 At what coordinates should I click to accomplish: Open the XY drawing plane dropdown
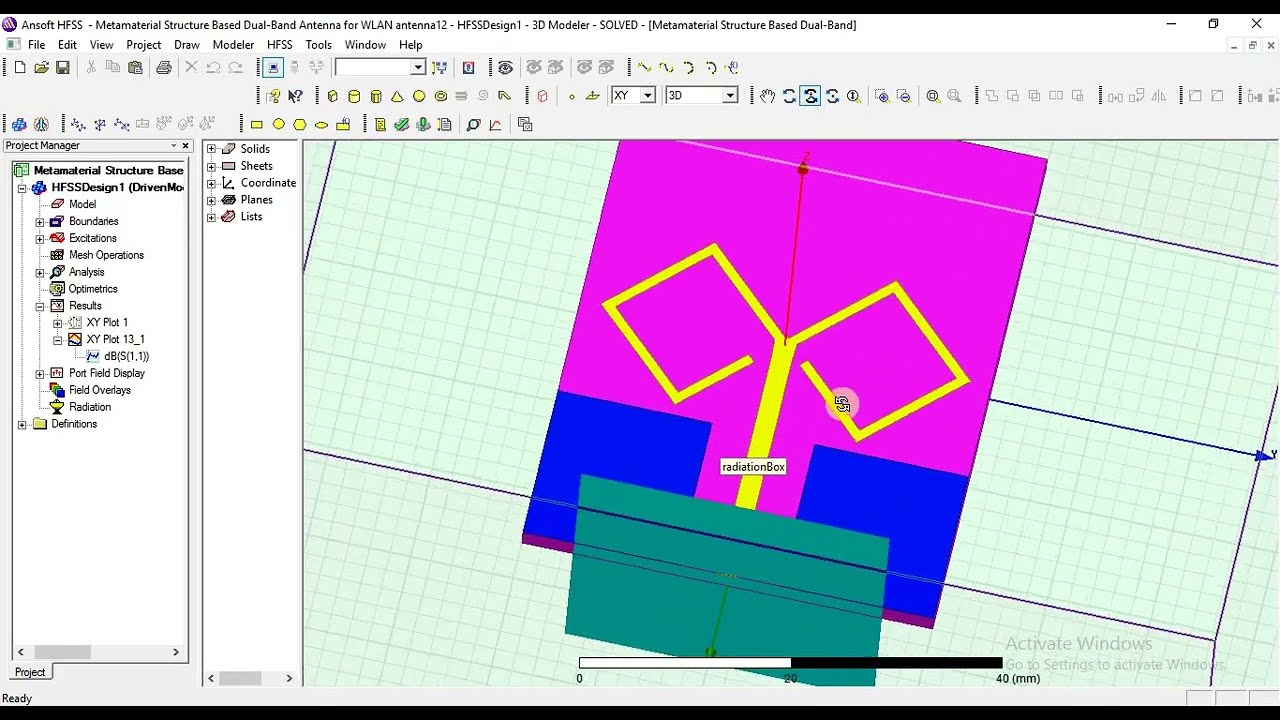click(648, 96)
